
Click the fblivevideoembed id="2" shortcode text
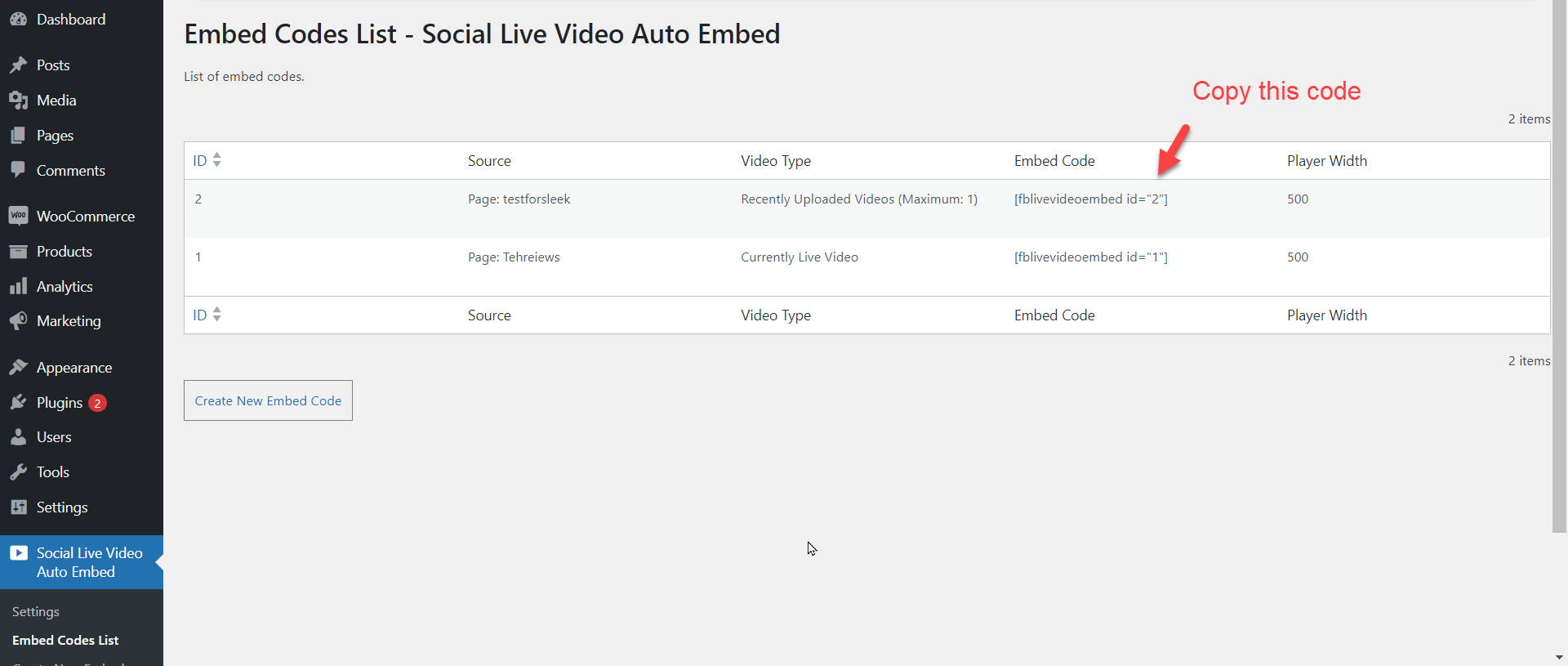click(1090, 199)
